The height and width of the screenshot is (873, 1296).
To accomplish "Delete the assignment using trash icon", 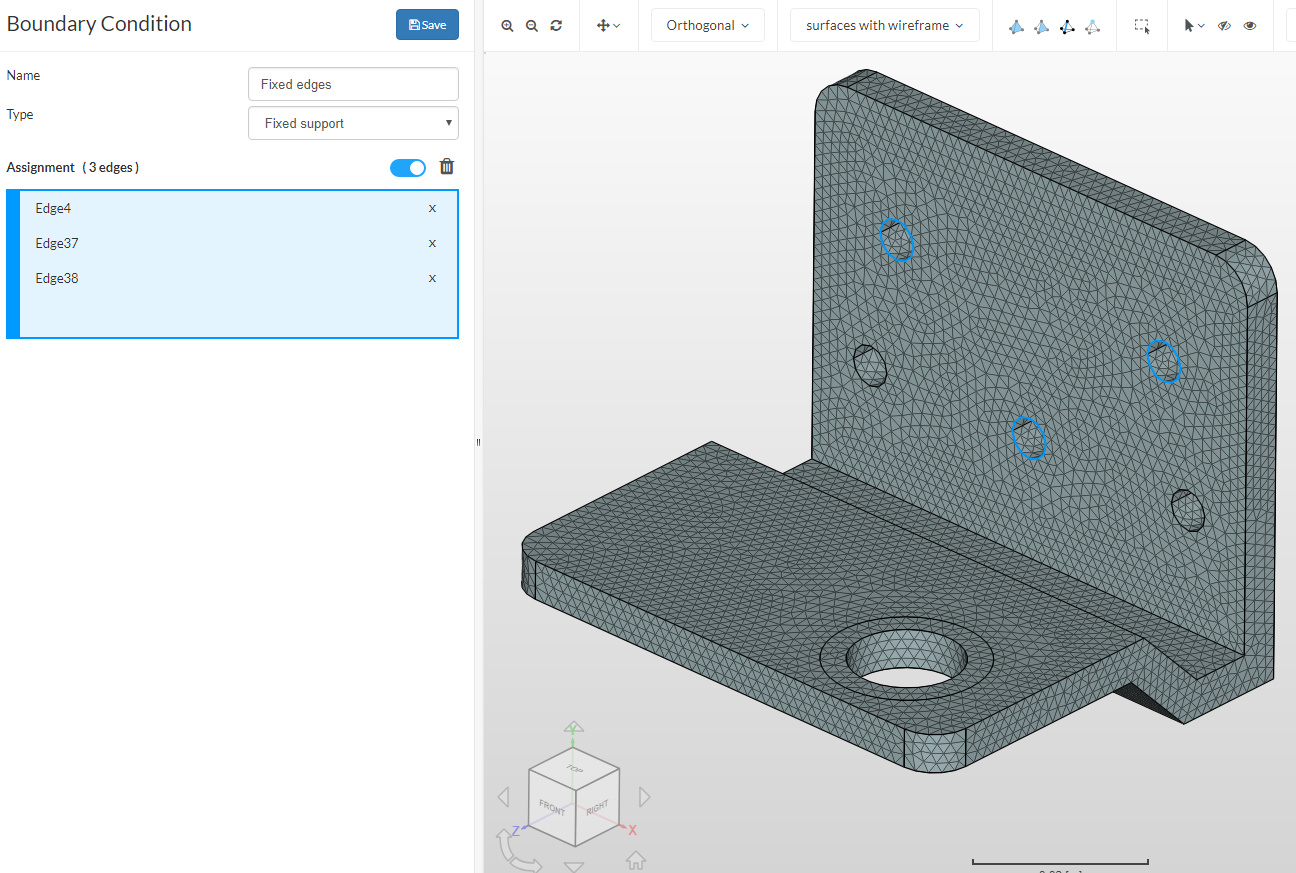I will tap(446, 166).
